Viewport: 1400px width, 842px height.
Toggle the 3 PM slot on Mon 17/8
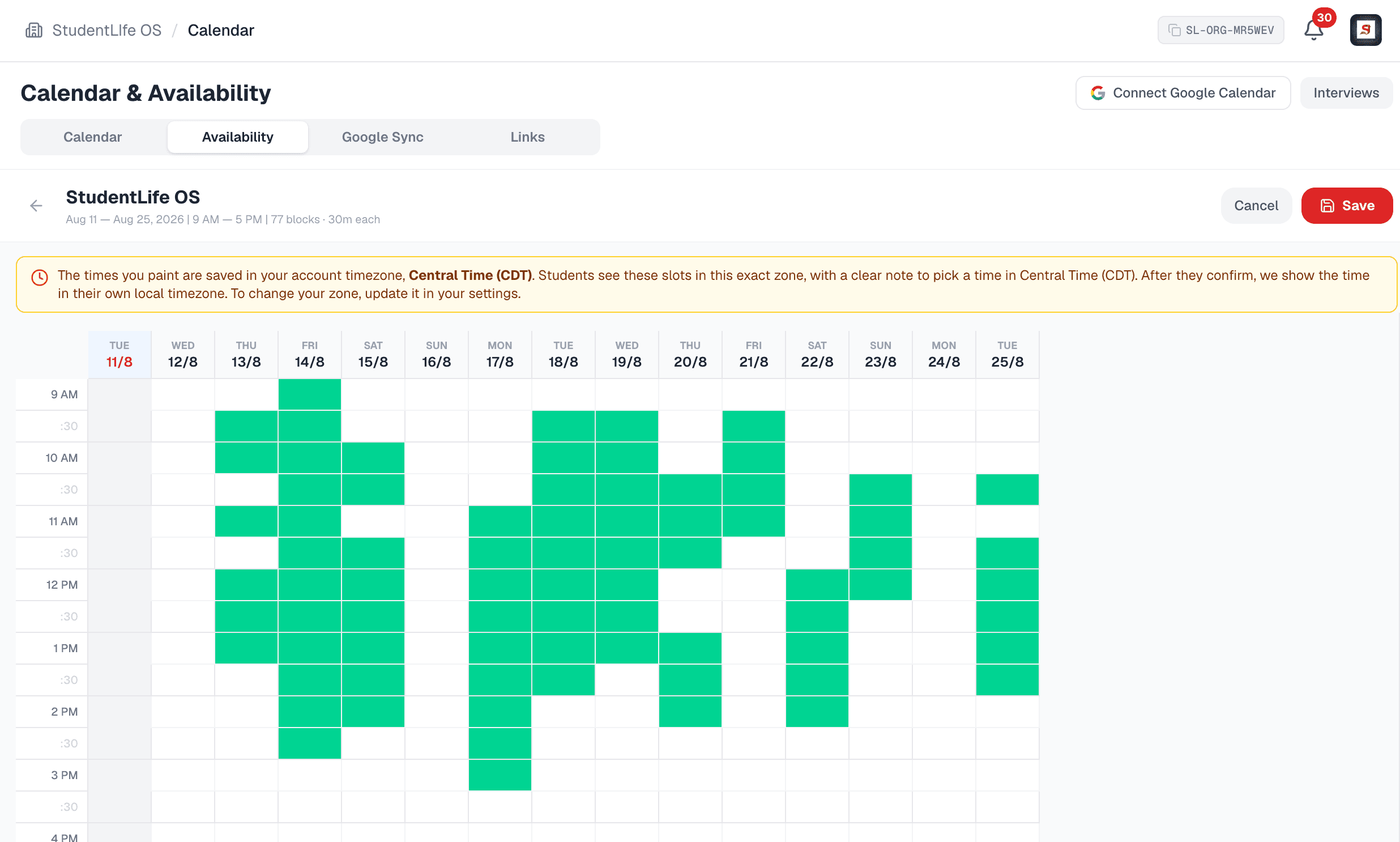click(500, 775)
